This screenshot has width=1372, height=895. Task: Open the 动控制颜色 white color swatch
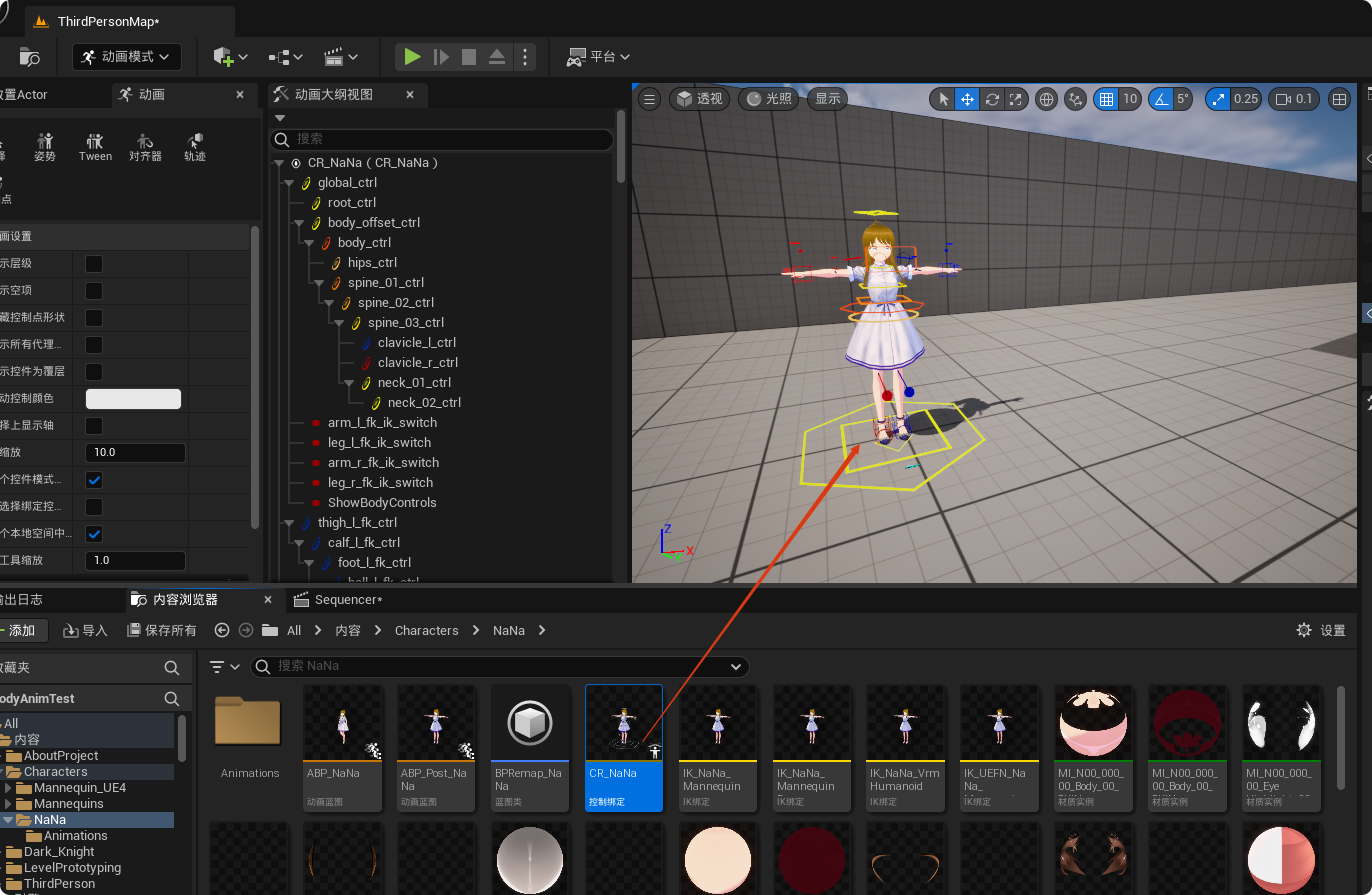[134, 399]
